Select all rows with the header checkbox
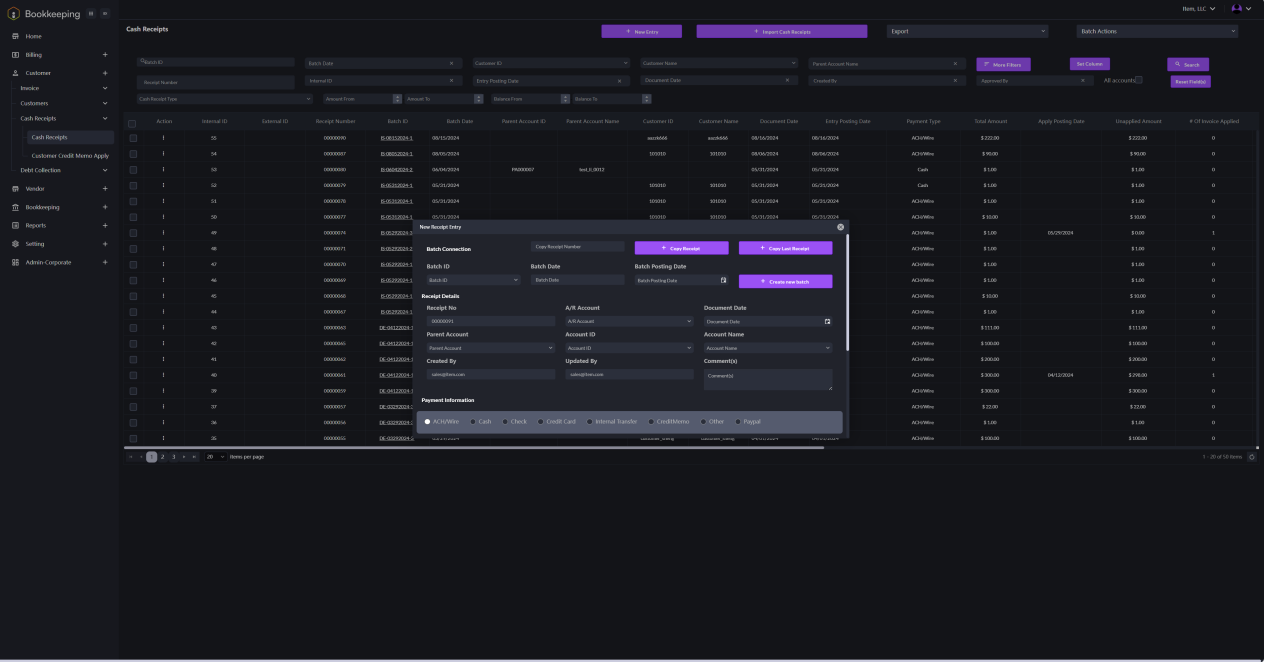 pos(131,121)
